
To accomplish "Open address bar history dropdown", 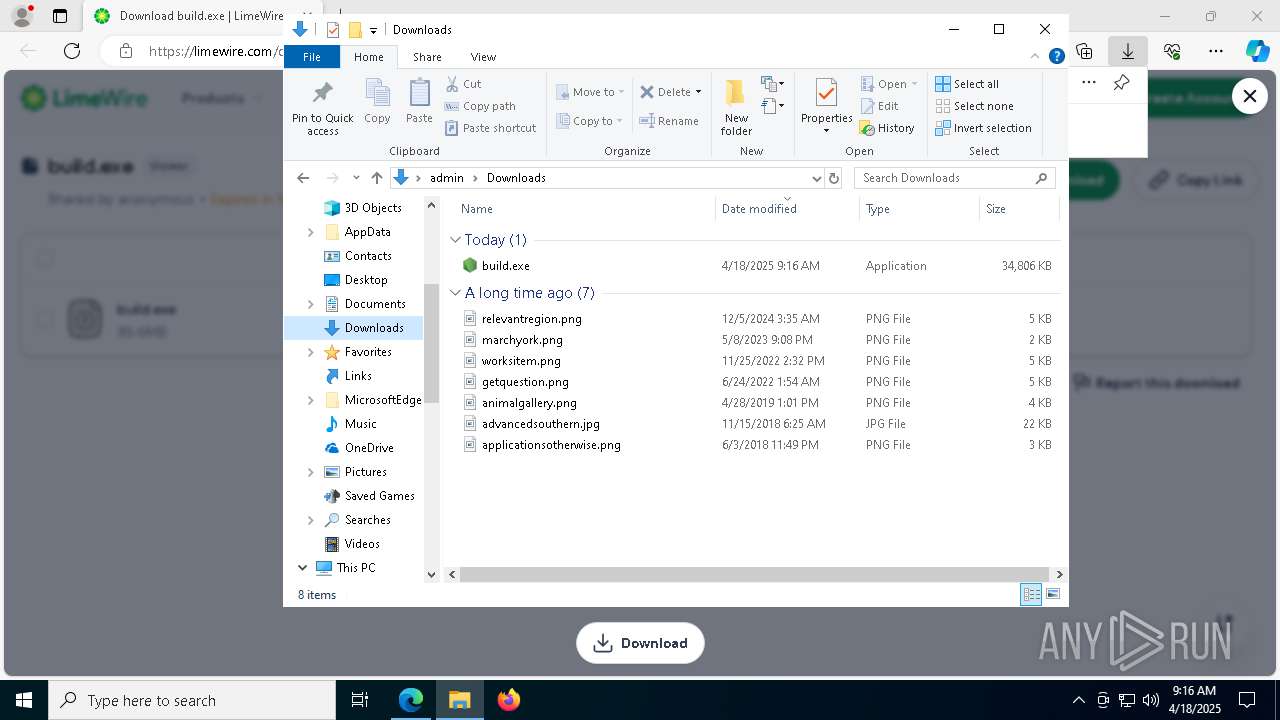I will point(816,178).
